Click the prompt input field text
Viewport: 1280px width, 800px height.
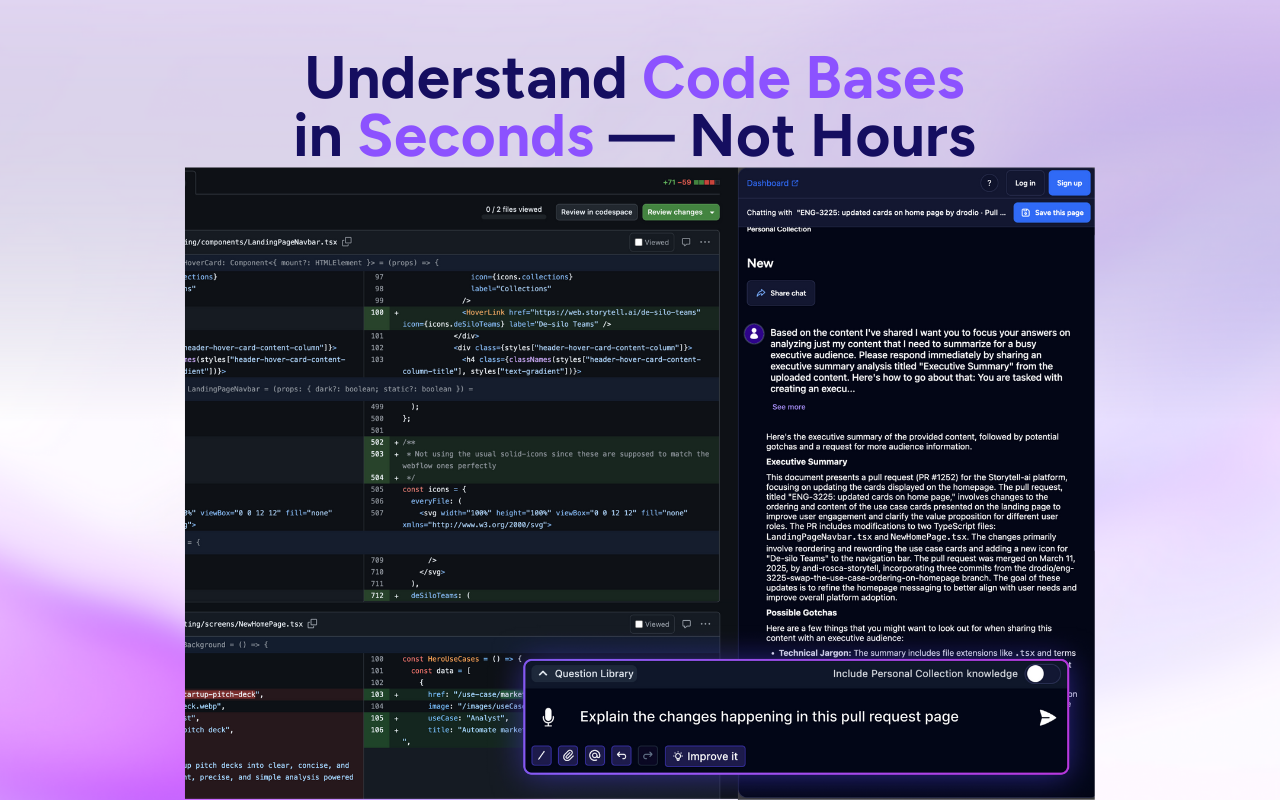[769, 717]
